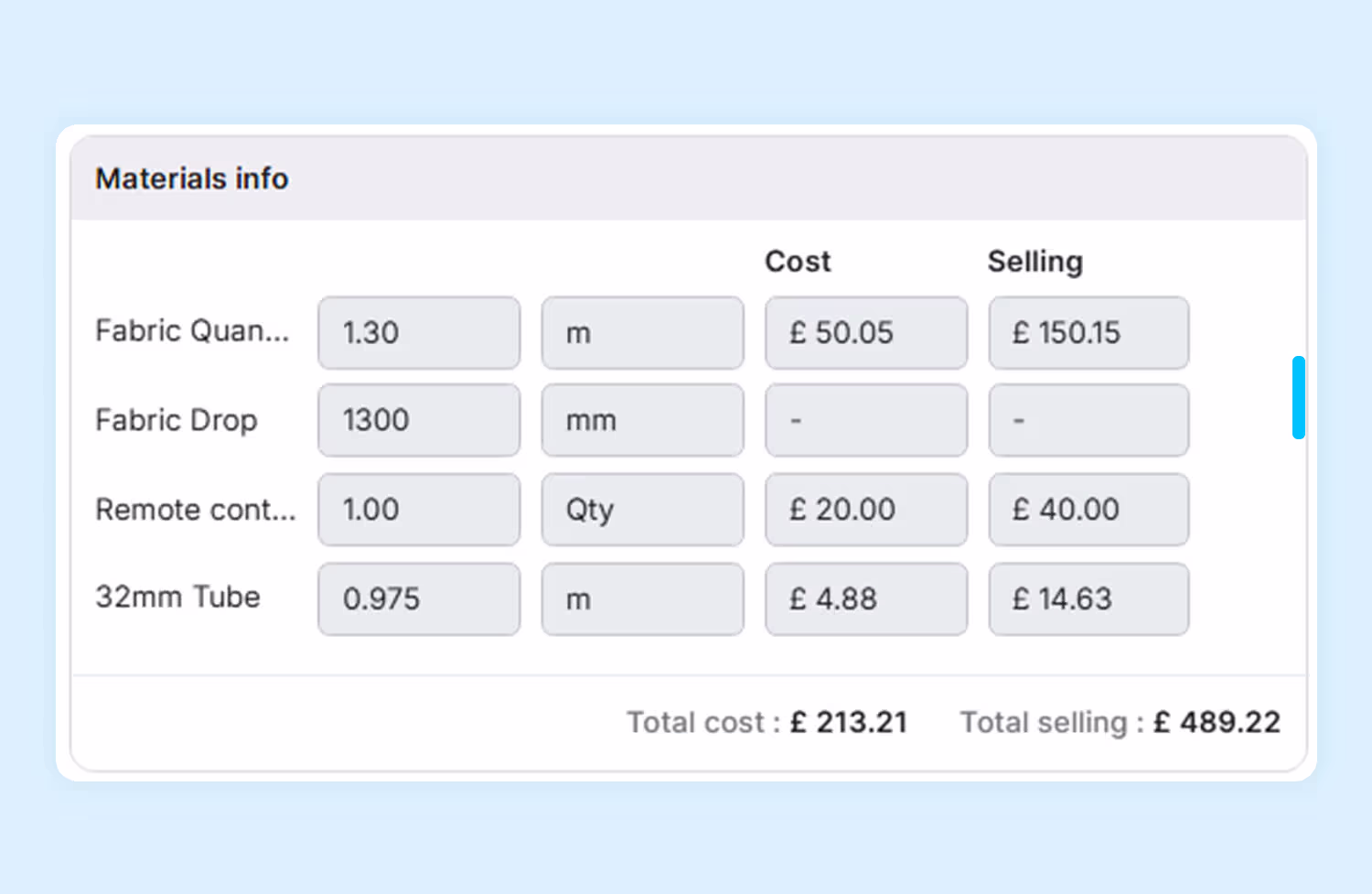Click the Fabric Quantity value field 1.30
1372x894 pixels.
419,333
